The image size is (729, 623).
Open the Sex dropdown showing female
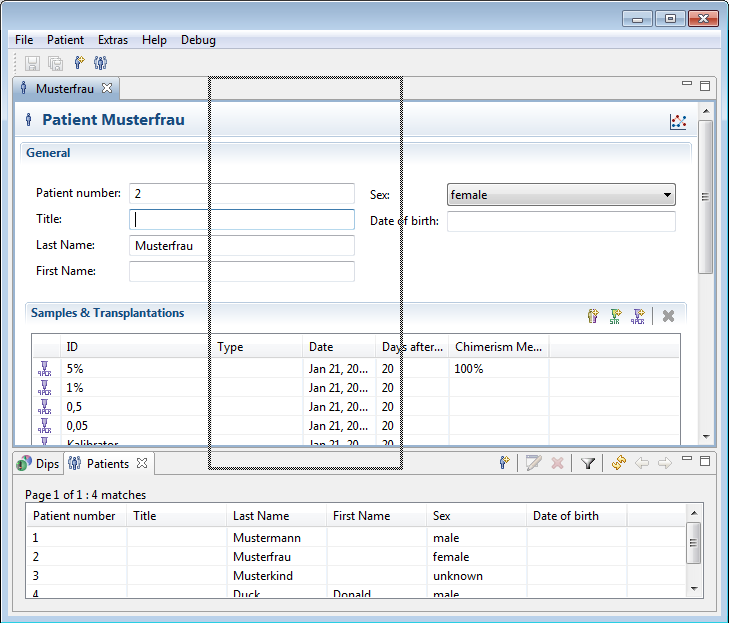[x=560, y=195]
